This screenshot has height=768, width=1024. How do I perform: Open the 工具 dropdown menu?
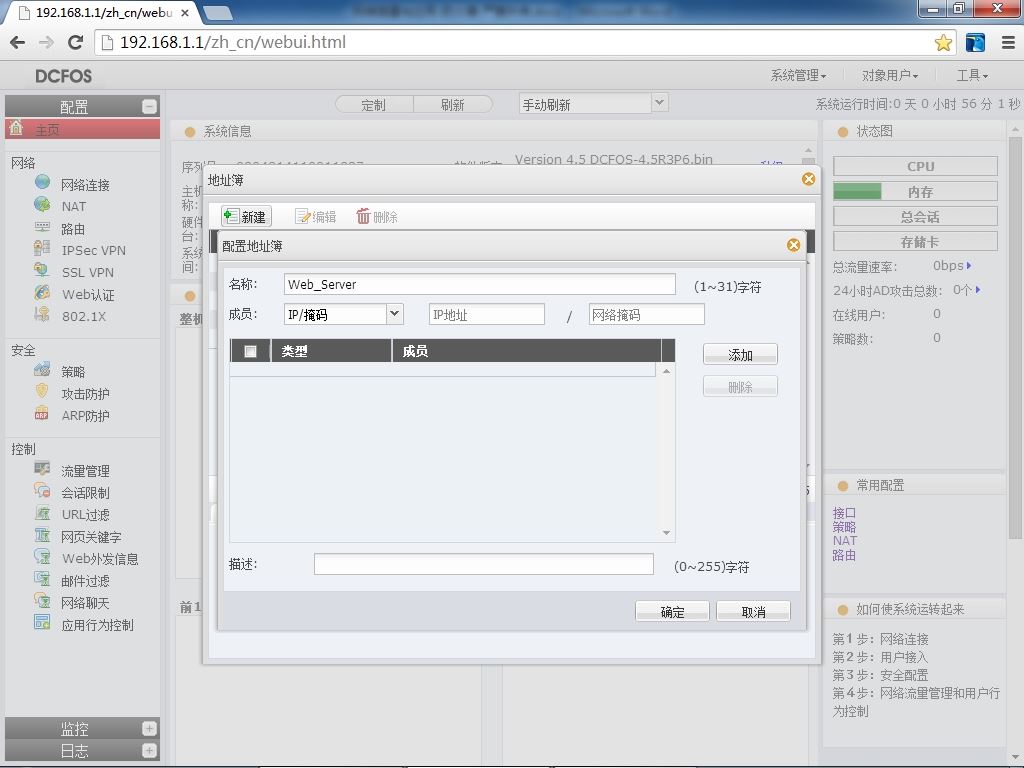[x=972, y=76]
